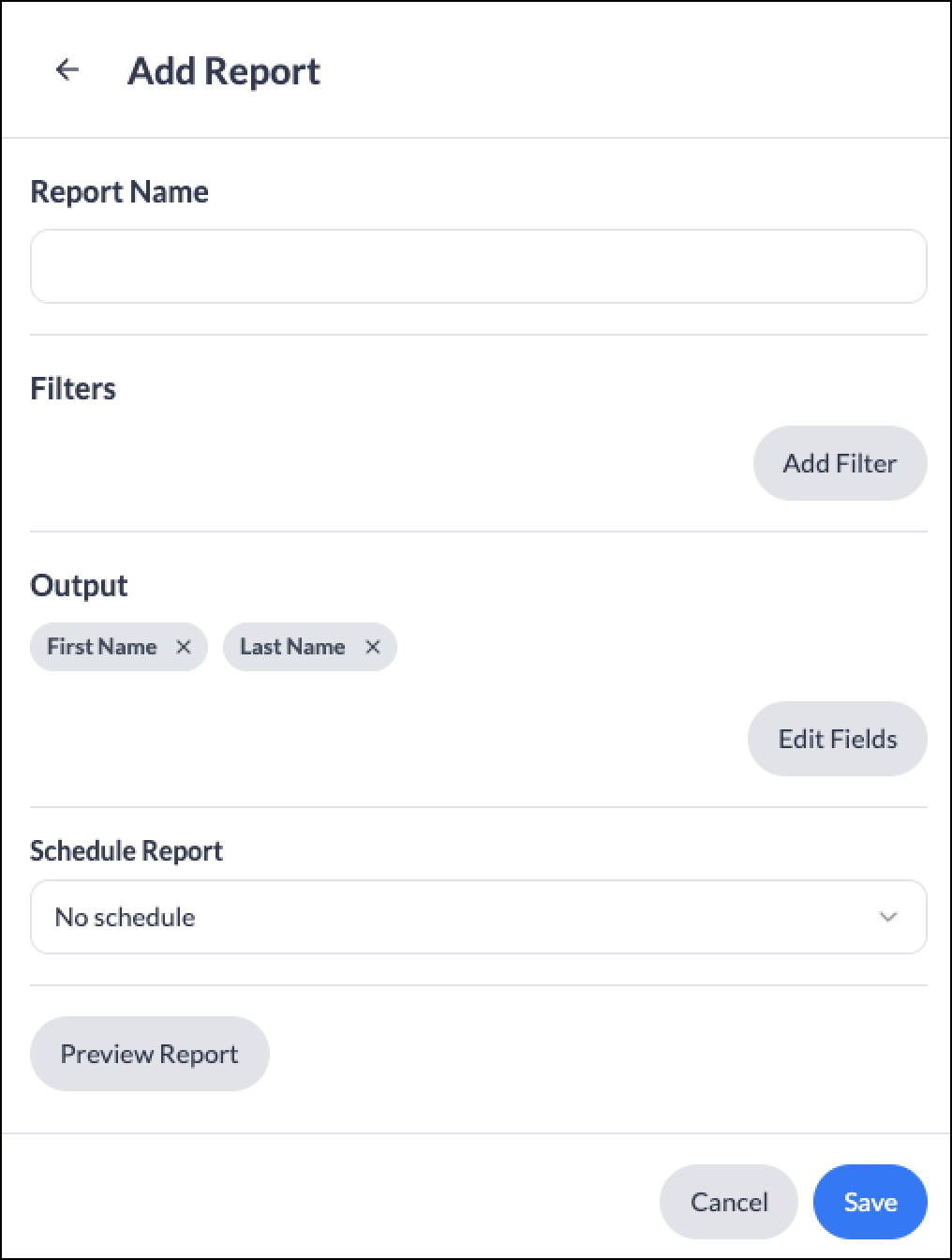
Task: Go back using the left arrow icon
Action: tap(67, 69)
